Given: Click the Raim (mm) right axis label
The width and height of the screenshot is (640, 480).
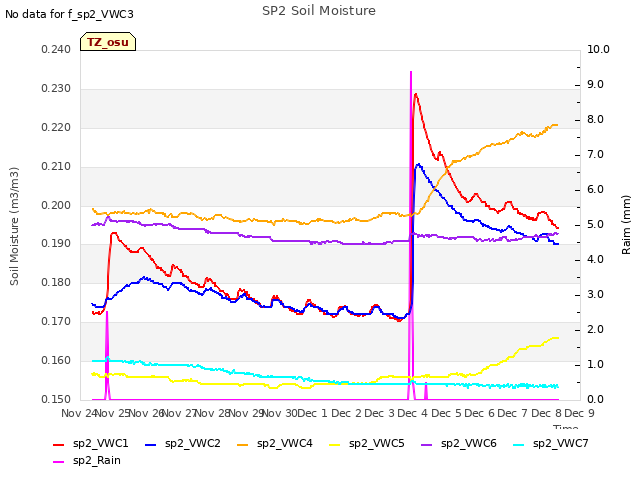Looking at the screenshot, I should coord(626,225).
